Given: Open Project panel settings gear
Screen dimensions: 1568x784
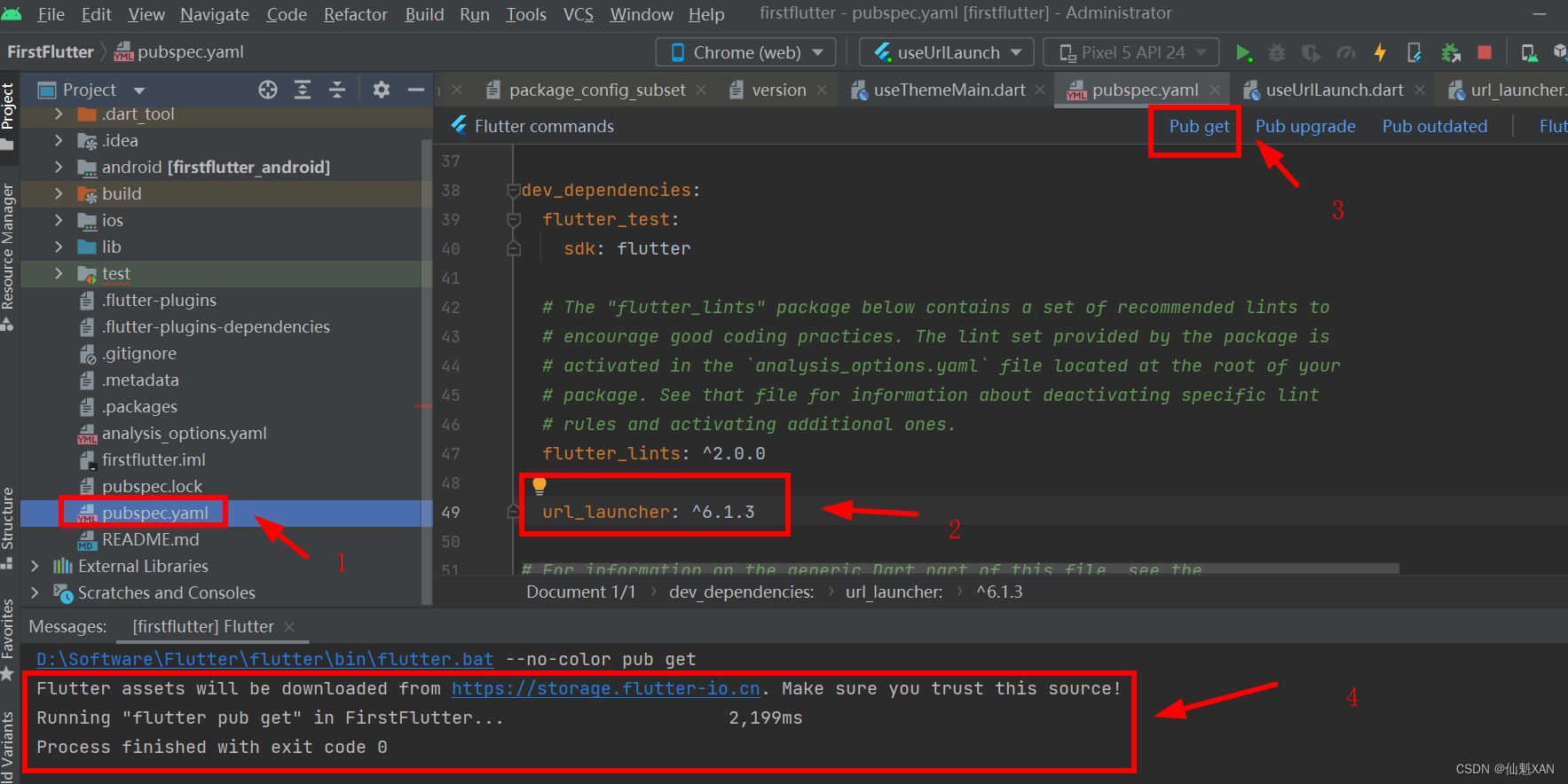Looking at the screenshot, I should (x=382, y=90).
